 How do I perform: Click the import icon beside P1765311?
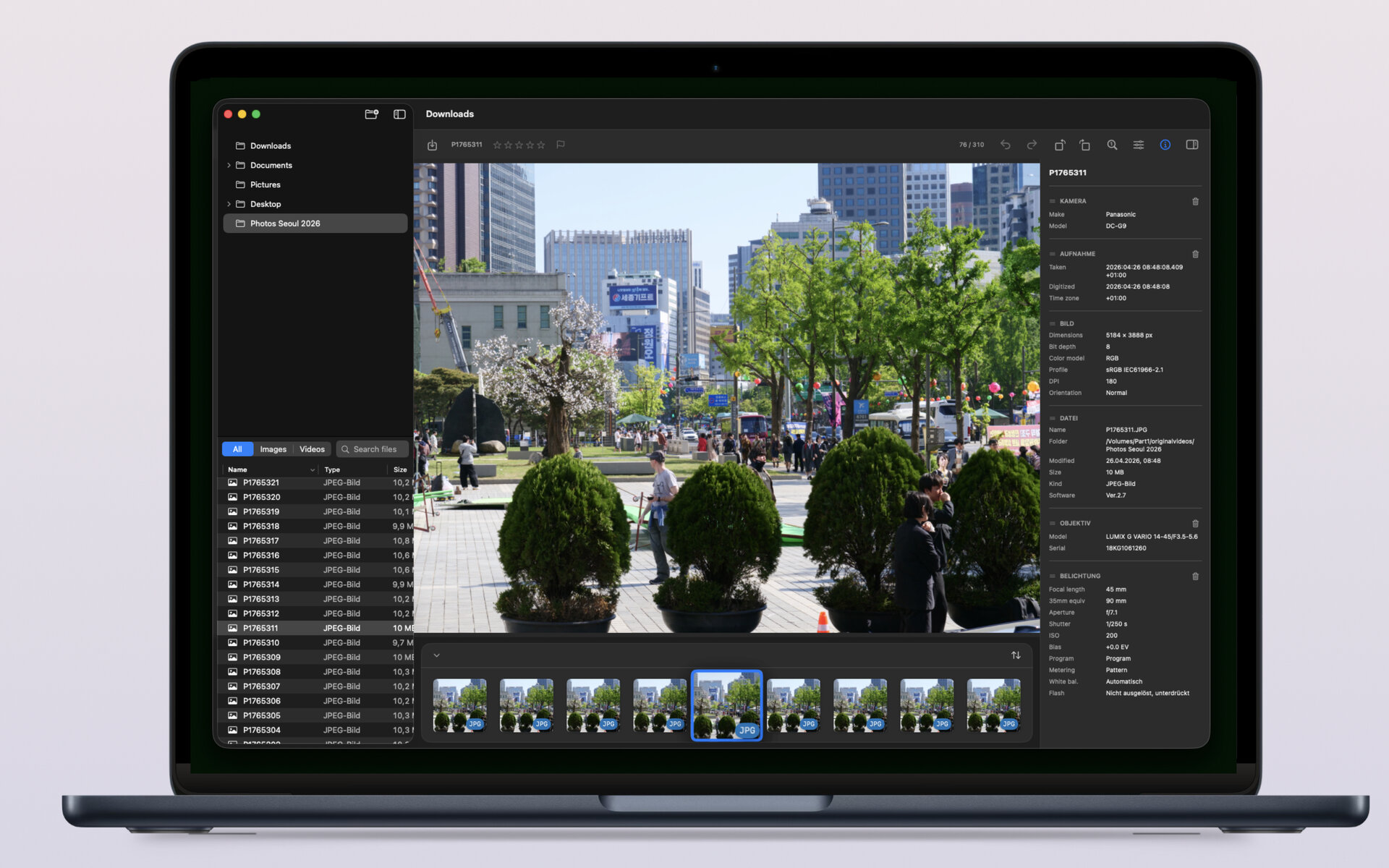pos(432,145)
